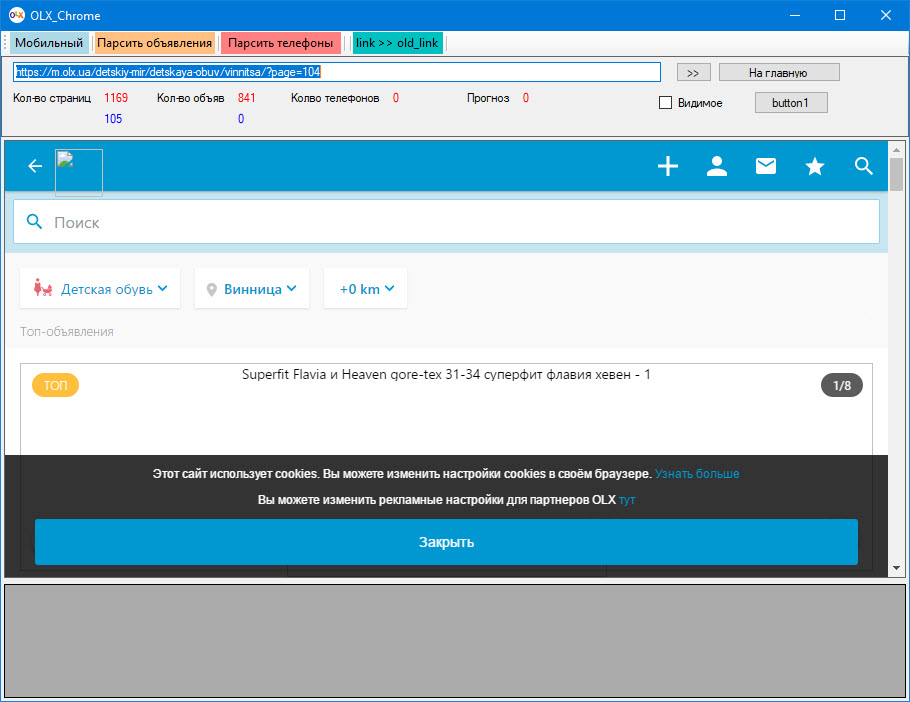Click Парсить объявления in the toolbar

click(154, 43)
